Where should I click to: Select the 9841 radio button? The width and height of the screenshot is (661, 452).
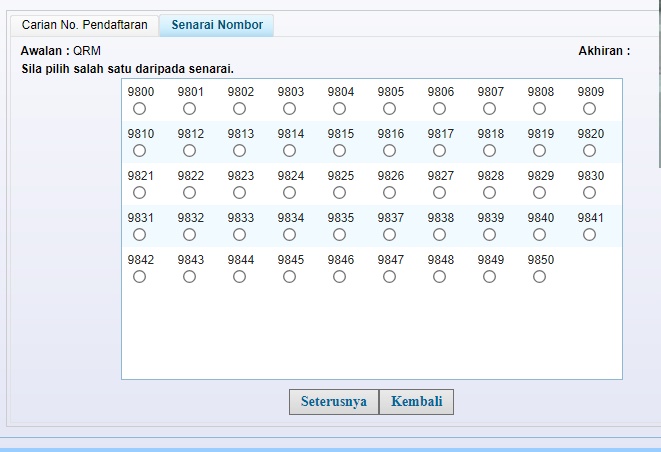[x=589, y=235]
